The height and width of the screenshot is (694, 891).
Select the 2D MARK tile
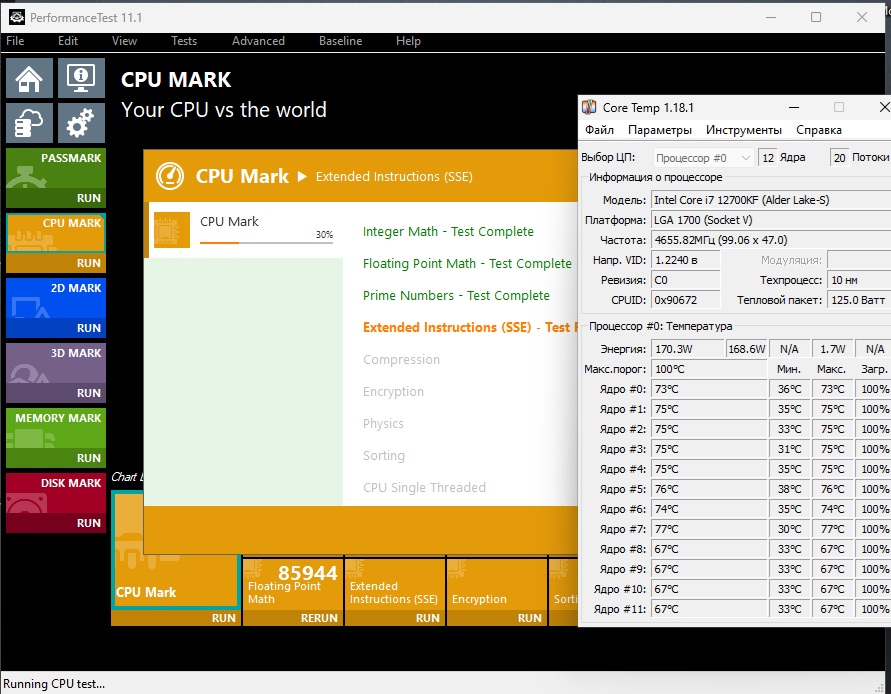[x=55, y=300]
